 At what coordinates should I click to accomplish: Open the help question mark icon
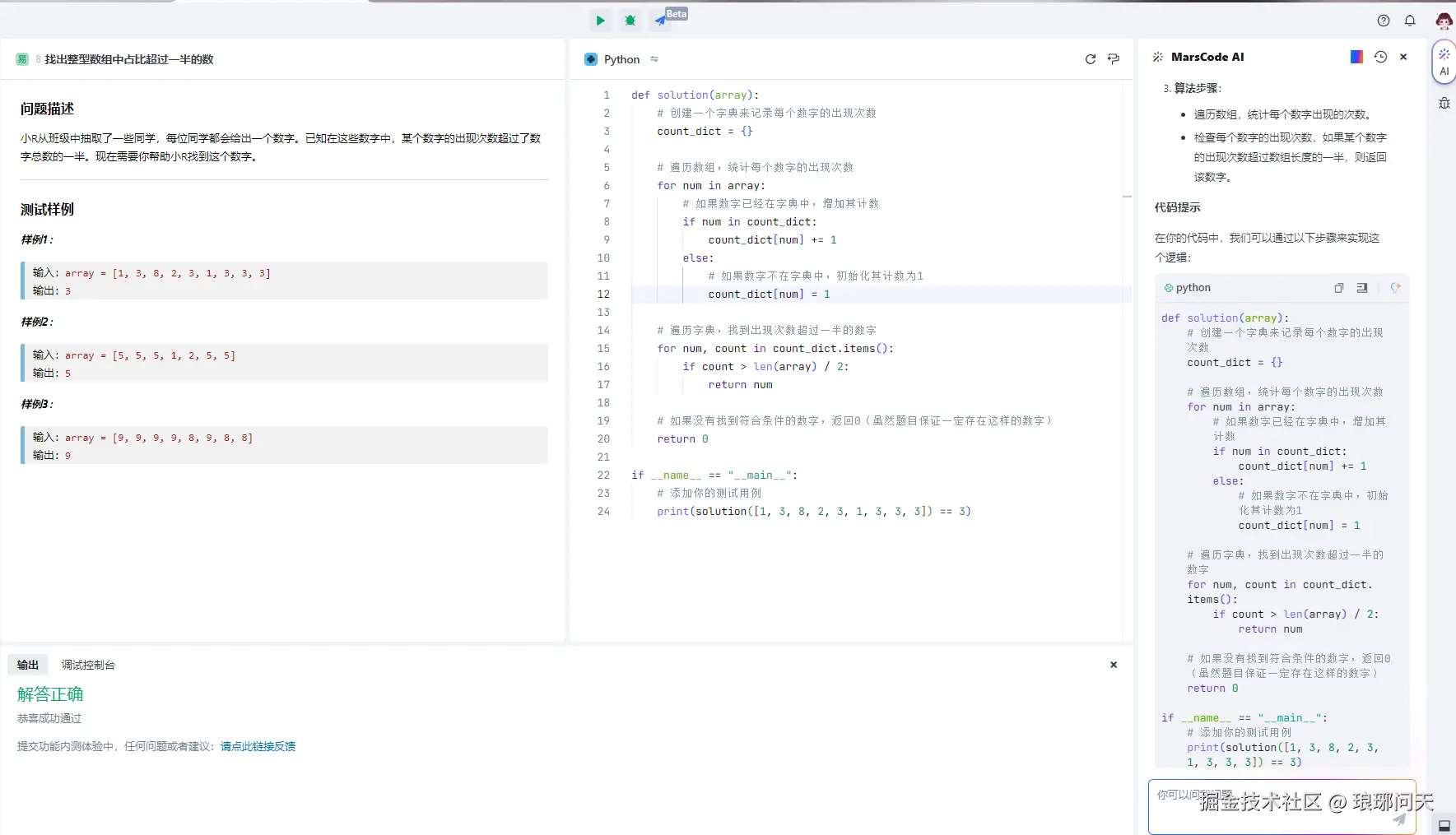point(1384,21)
